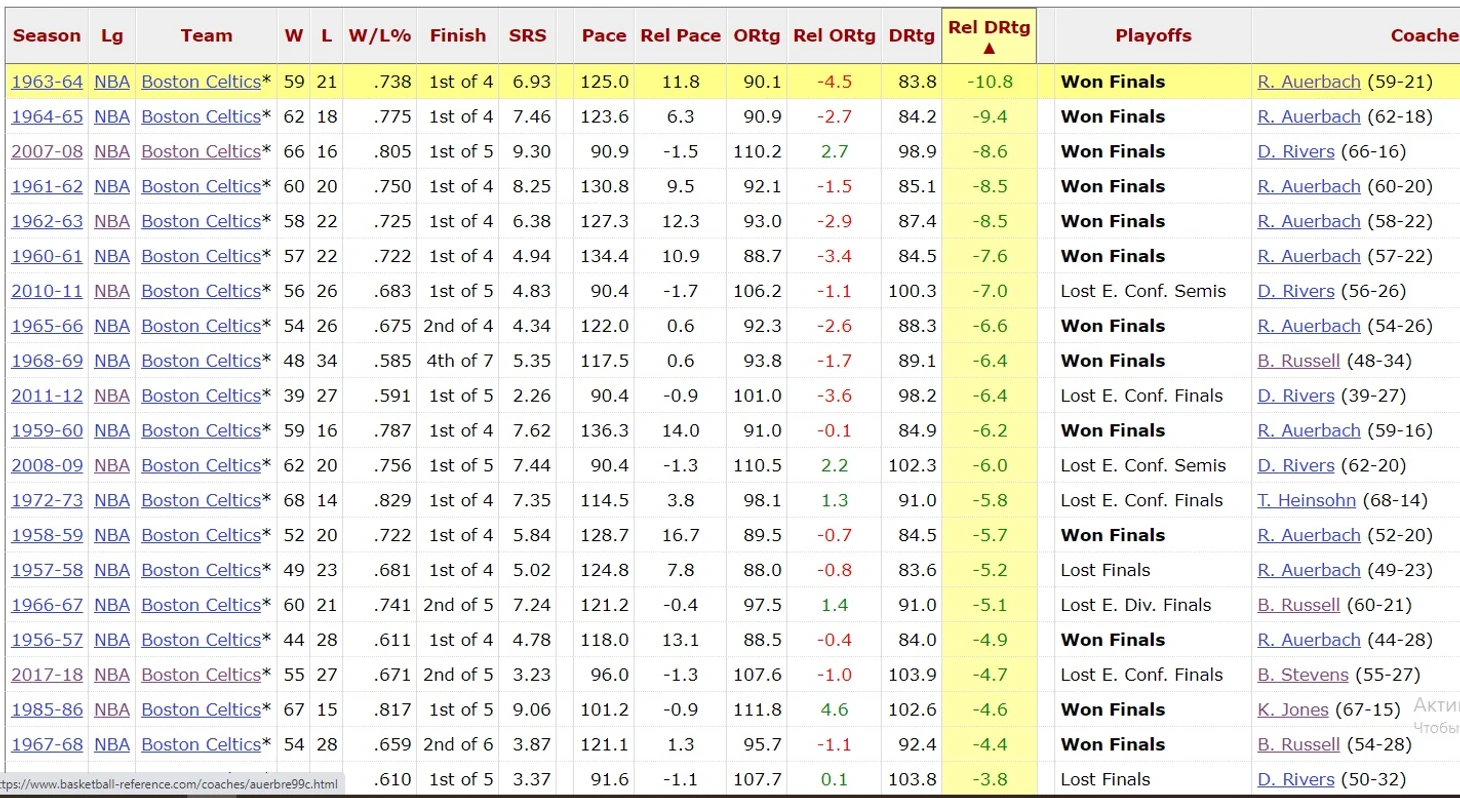Click D. Rivers link beside (50-32)
Viewport: 1460px width, 798px height.
click(x=1296, y=780)
